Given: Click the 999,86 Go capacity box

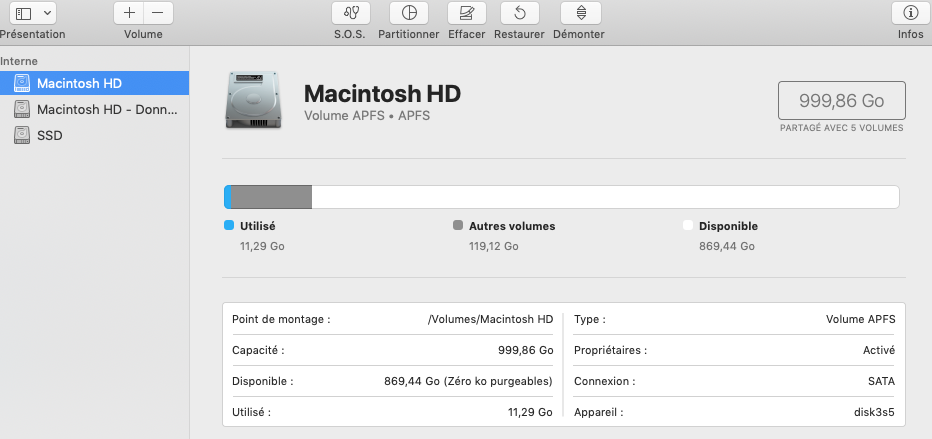Looking at the screenshot, I should (x=841, y=100).
